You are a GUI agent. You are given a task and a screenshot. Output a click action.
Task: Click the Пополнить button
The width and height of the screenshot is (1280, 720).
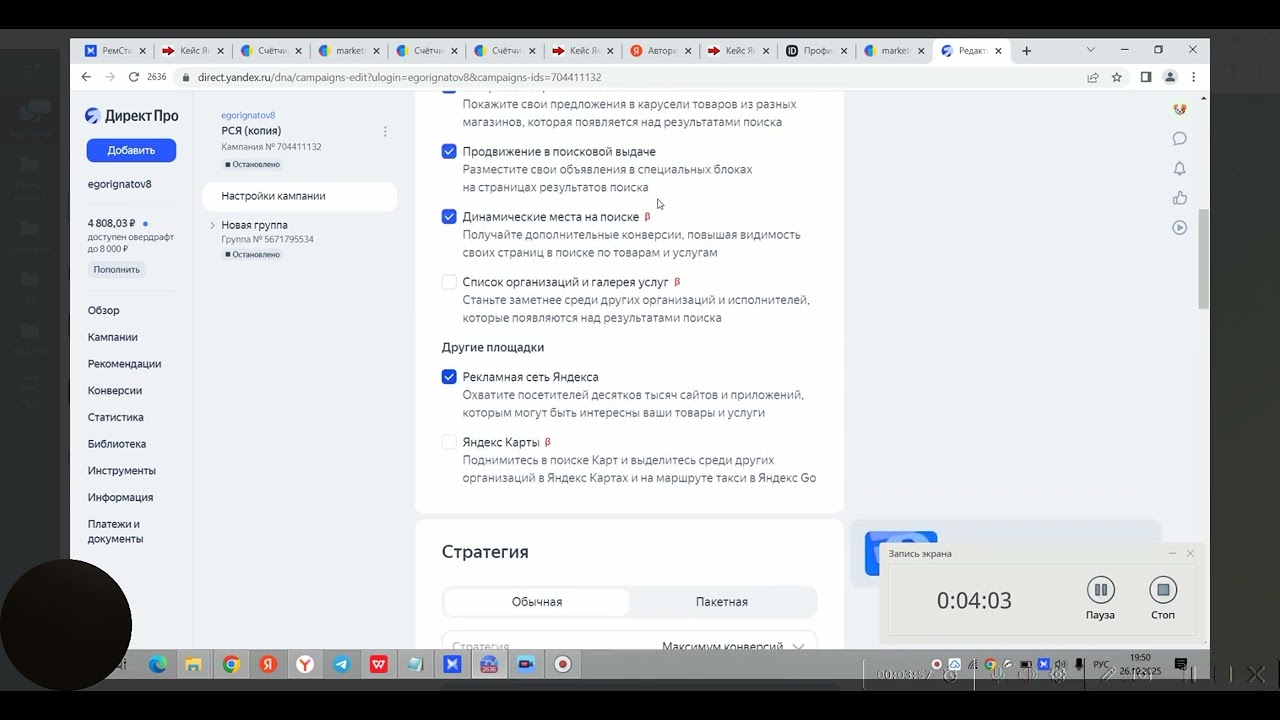pyautogui.click(x=117, y=270)
